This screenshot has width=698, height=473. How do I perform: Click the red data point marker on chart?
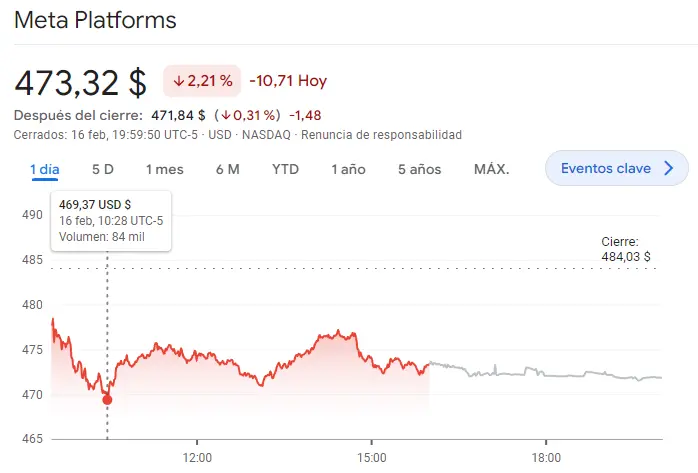click(x=107, y=400)
